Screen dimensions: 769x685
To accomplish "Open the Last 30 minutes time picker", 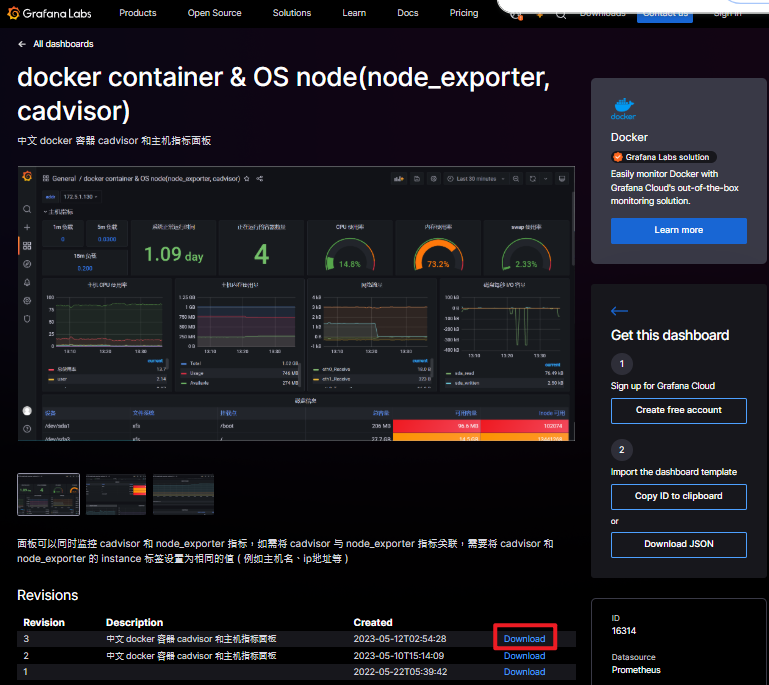I will click(476, 179).
